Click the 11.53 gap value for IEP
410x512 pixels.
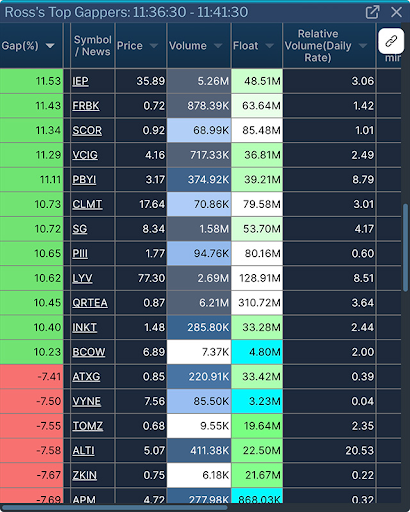tap(31, 81)
